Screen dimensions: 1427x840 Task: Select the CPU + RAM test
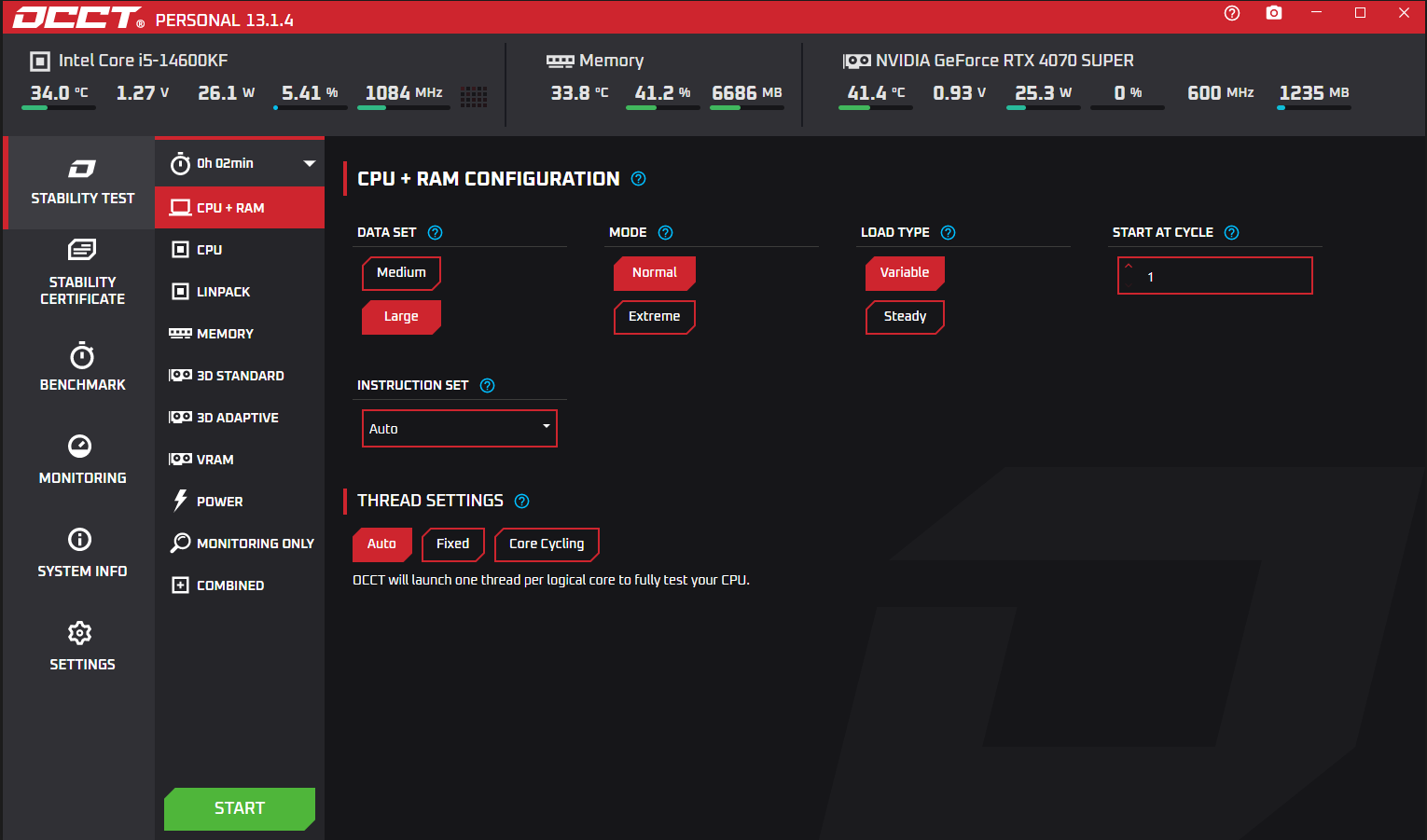[240, 208]
